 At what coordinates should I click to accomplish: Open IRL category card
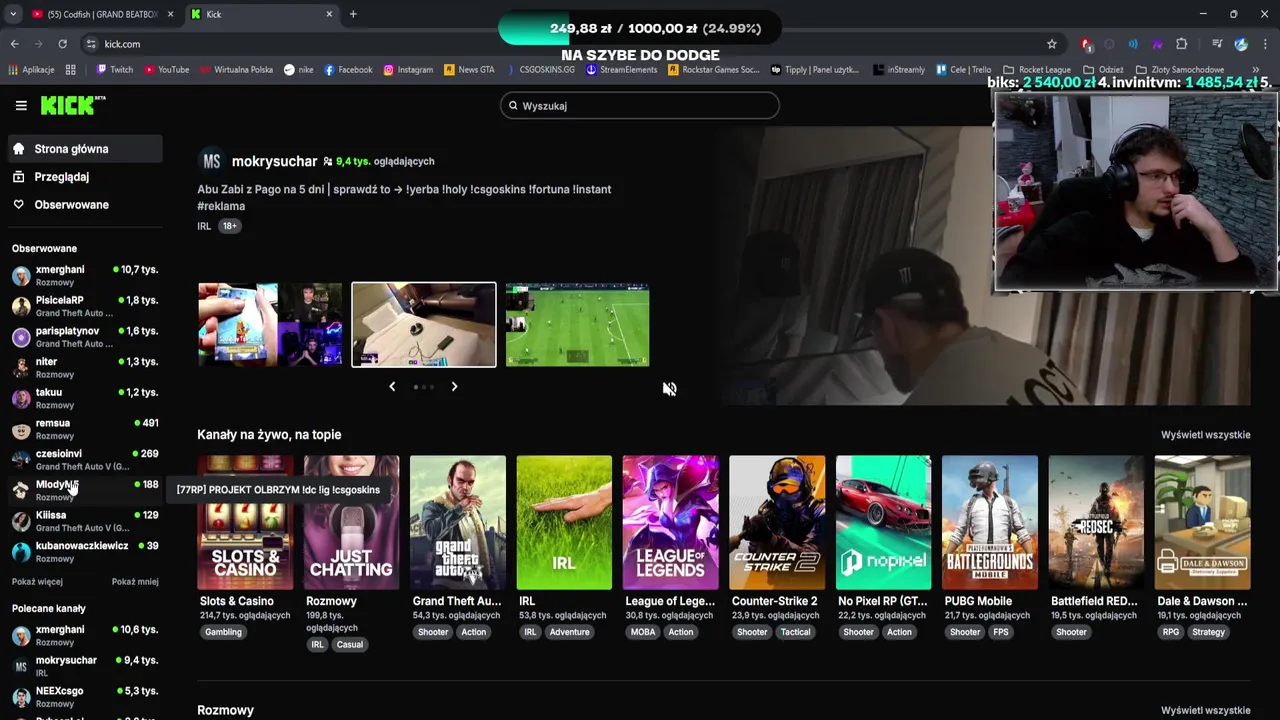coord(564,523)
